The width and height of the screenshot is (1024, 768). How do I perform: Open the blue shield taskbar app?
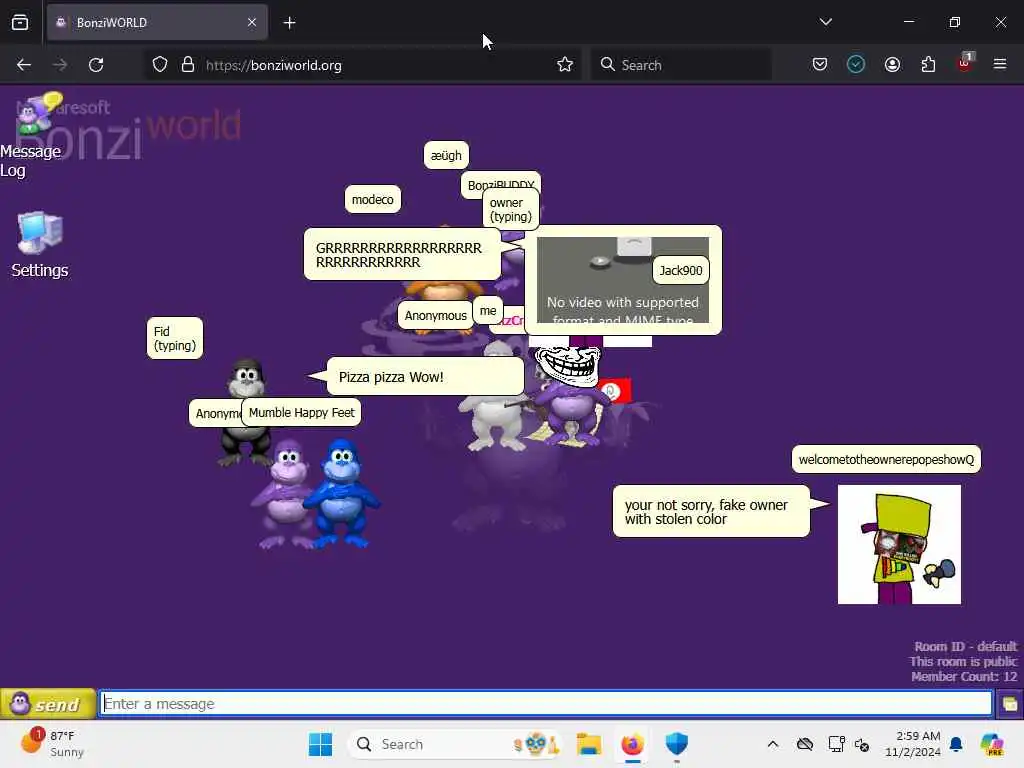coord(677,744)
